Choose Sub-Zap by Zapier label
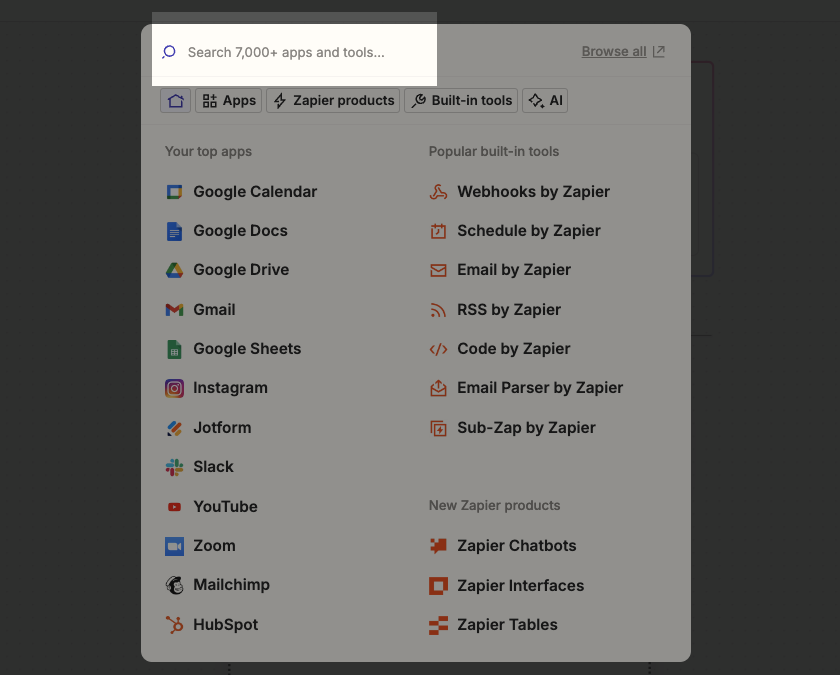840x675 pixels. pyautogui.click(x=527, y=428)
